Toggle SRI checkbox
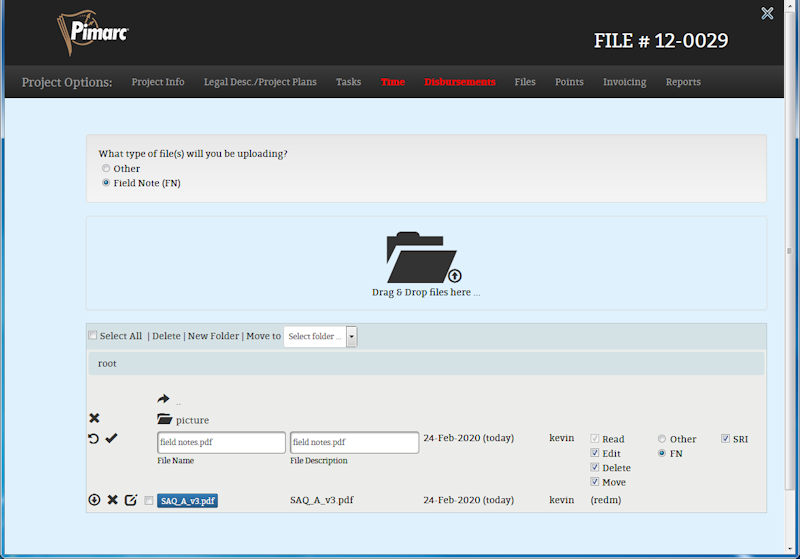This screenshot has height=559, width=800. [x=725, y=438]
